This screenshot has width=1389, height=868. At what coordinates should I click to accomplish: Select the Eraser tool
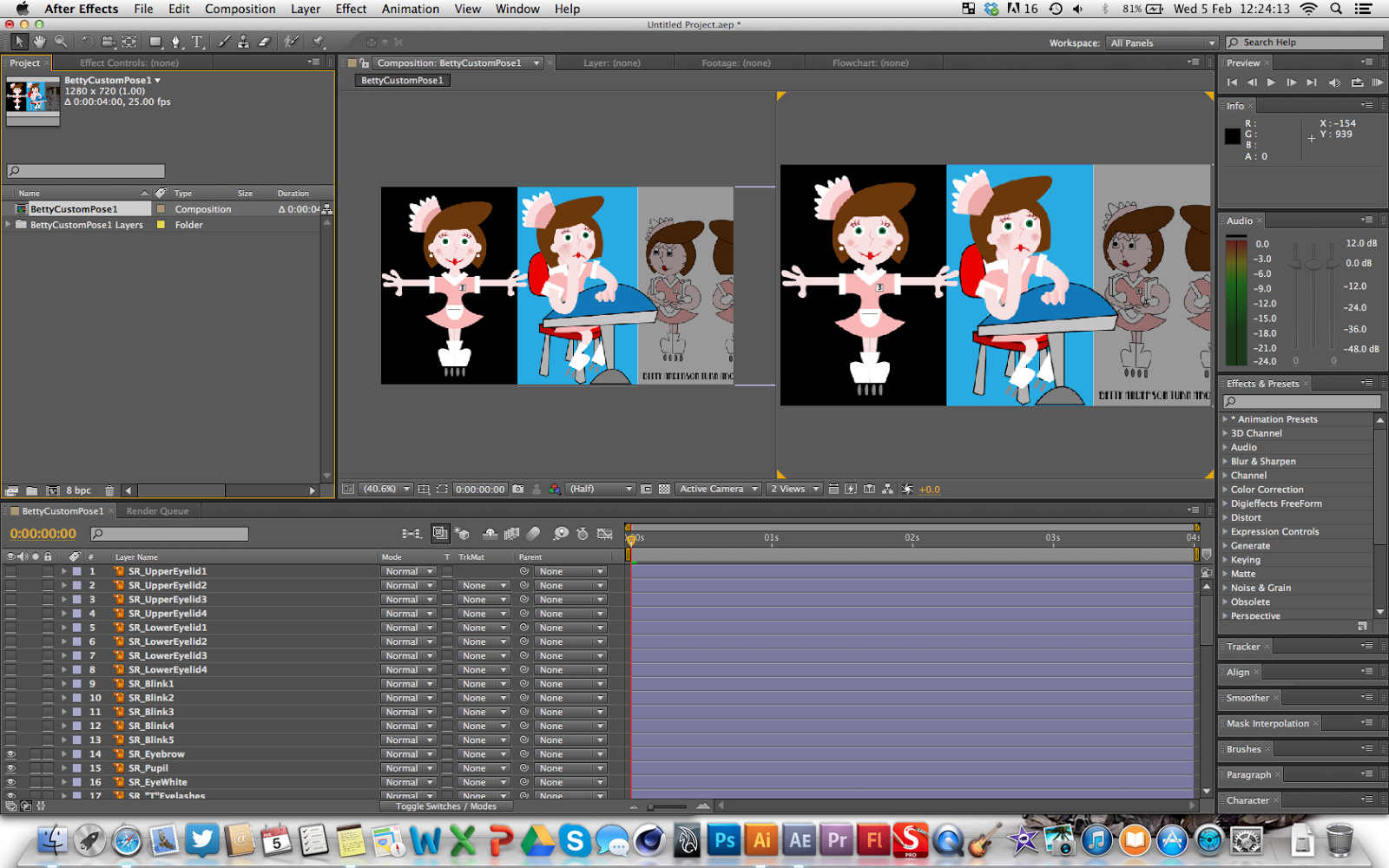click(x=265, y=42)
